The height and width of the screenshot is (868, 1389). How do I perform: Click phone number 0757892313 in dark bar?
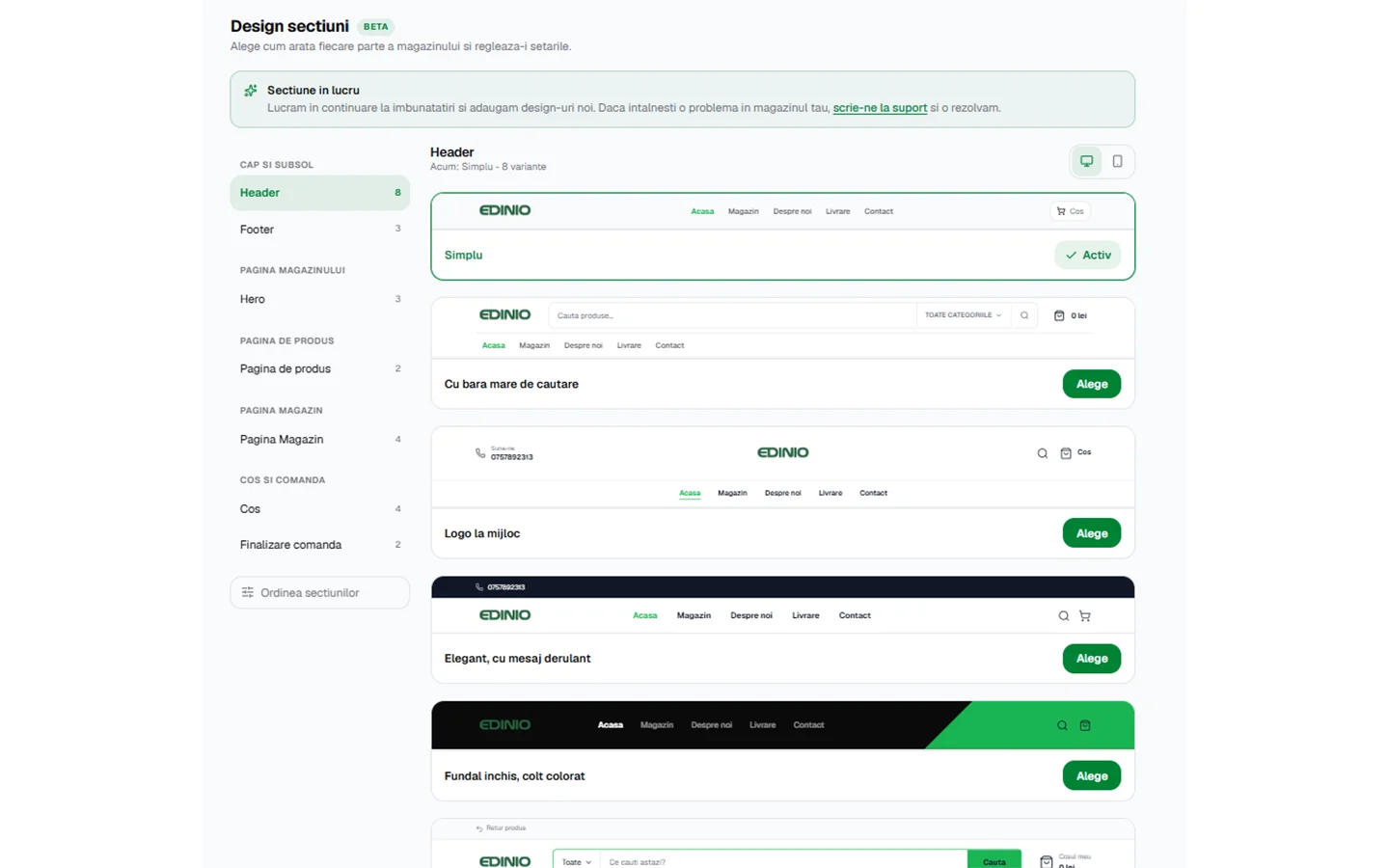tap(506, 586)
